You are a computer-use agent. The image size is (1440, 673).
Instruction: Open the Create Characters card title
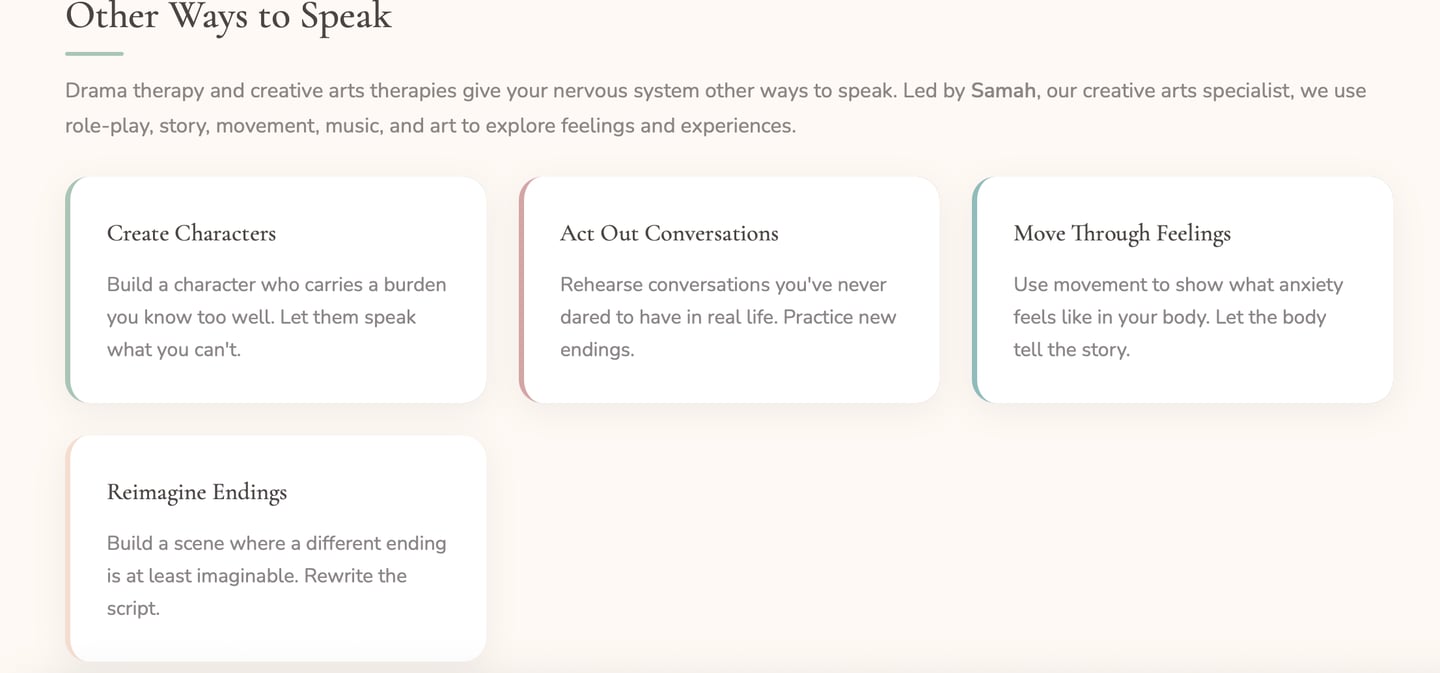click(191, 233)
